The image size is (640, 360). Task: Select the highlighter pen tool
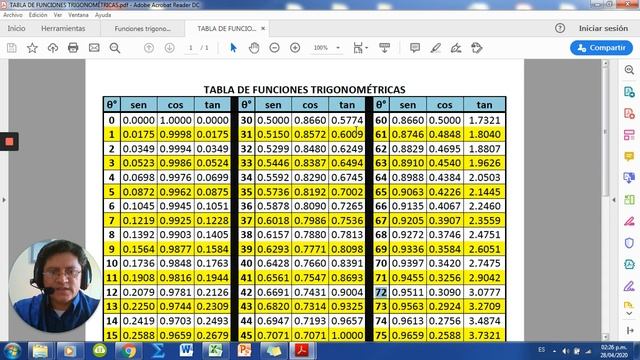coord(436,48)
